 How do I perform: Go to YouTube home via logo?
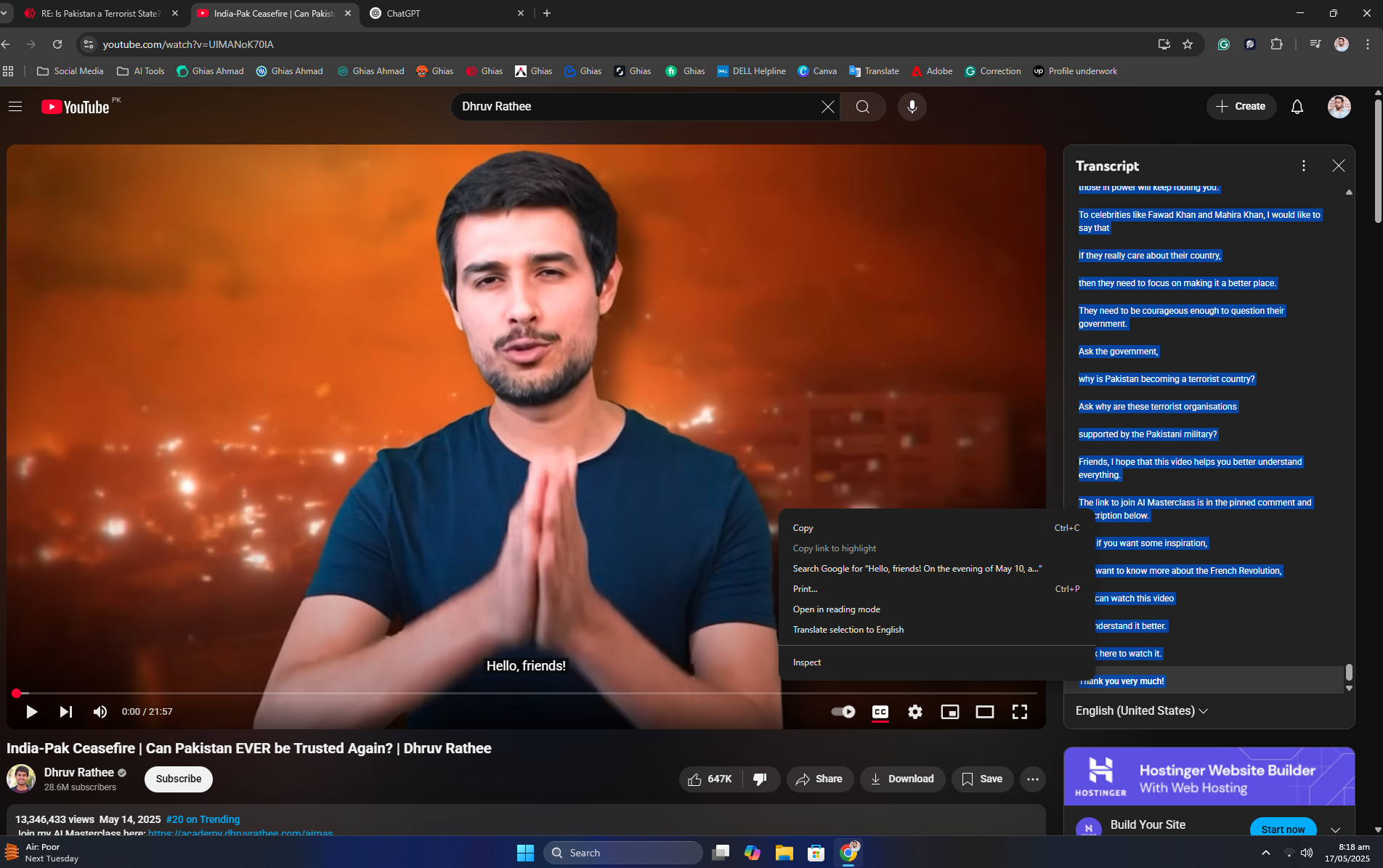pos(76,107)
